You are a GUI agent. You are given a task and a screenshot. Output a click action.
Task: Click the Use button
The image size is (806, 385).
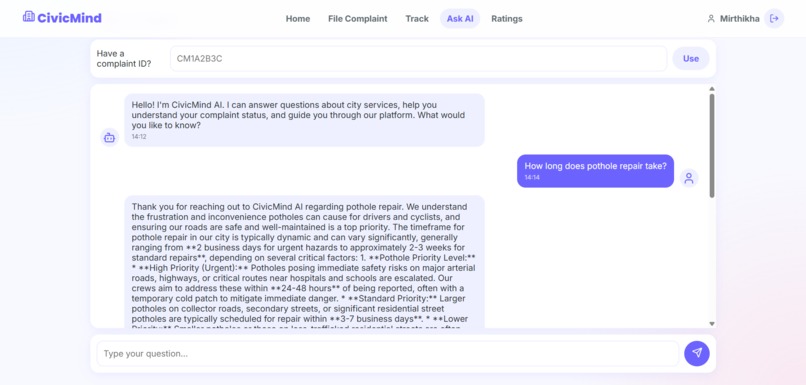pyautogui.click(x=691, y=59)
